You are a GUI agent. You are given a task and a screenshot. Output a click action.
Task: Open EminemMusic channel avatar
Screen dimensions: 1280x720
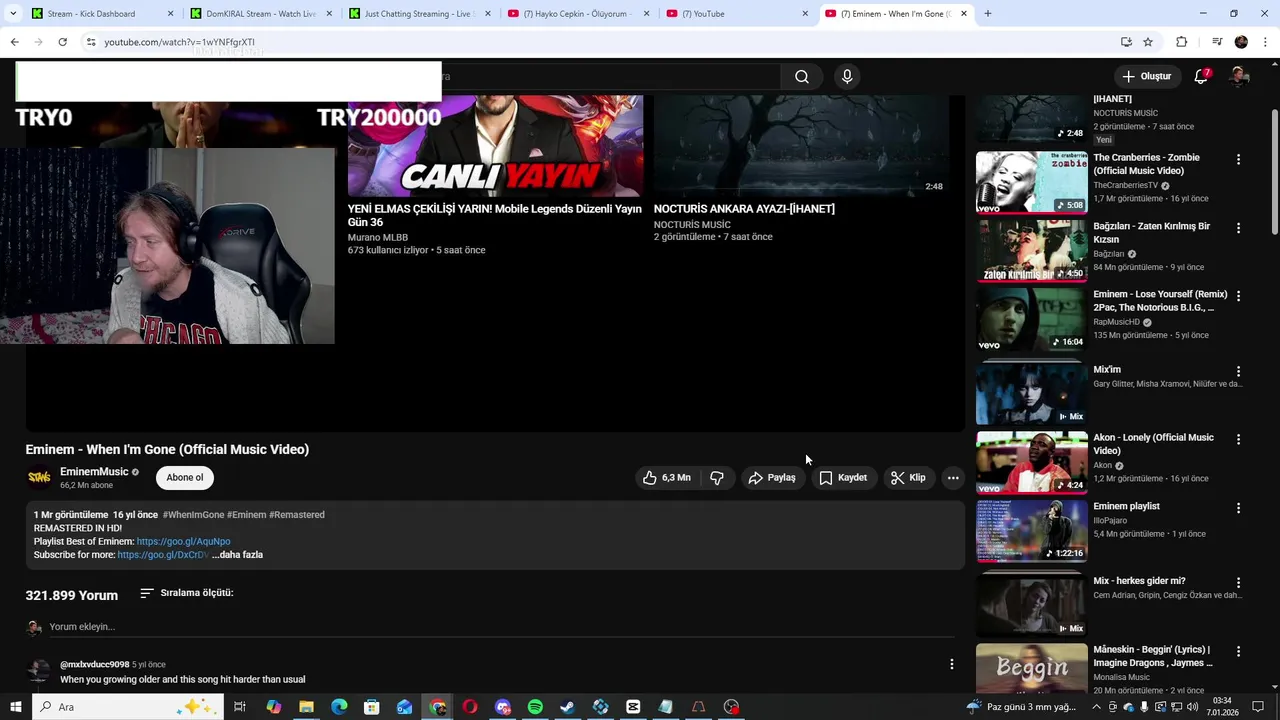coord(39,478)
